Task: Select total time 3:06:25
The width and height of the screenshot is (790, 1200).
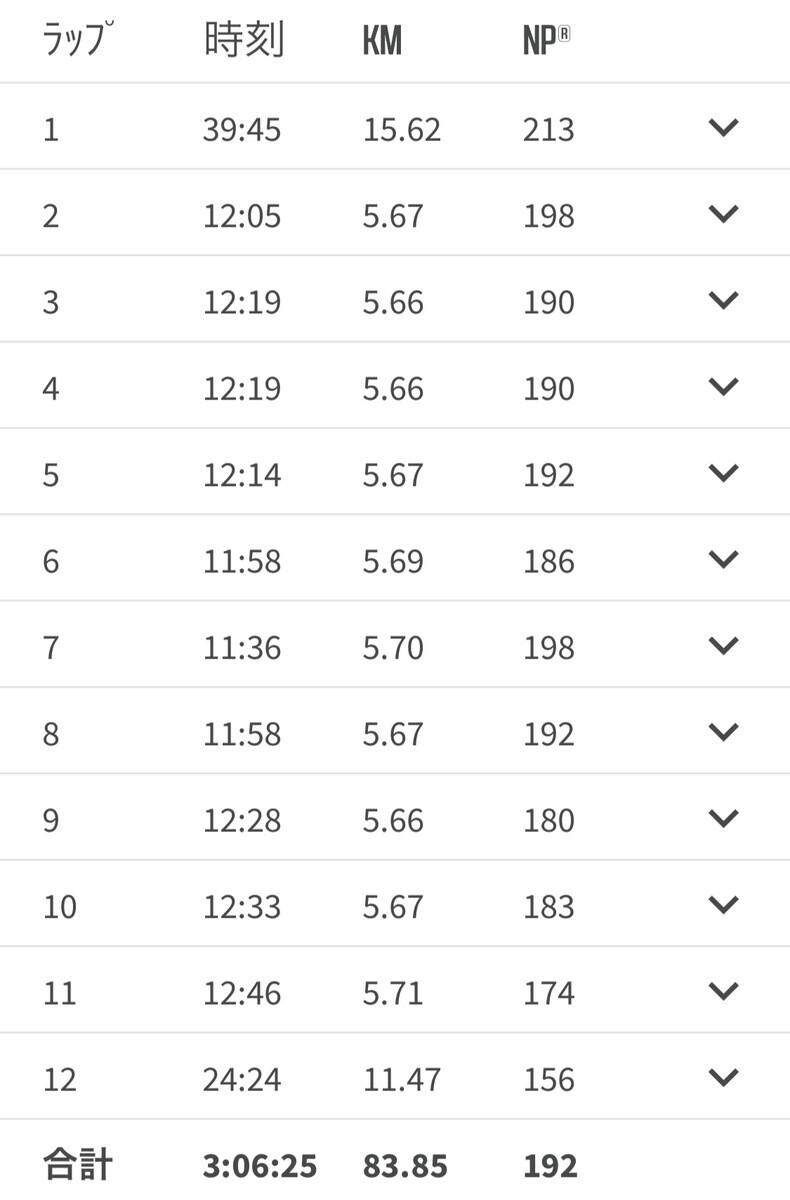Action: click(260, 1166)
